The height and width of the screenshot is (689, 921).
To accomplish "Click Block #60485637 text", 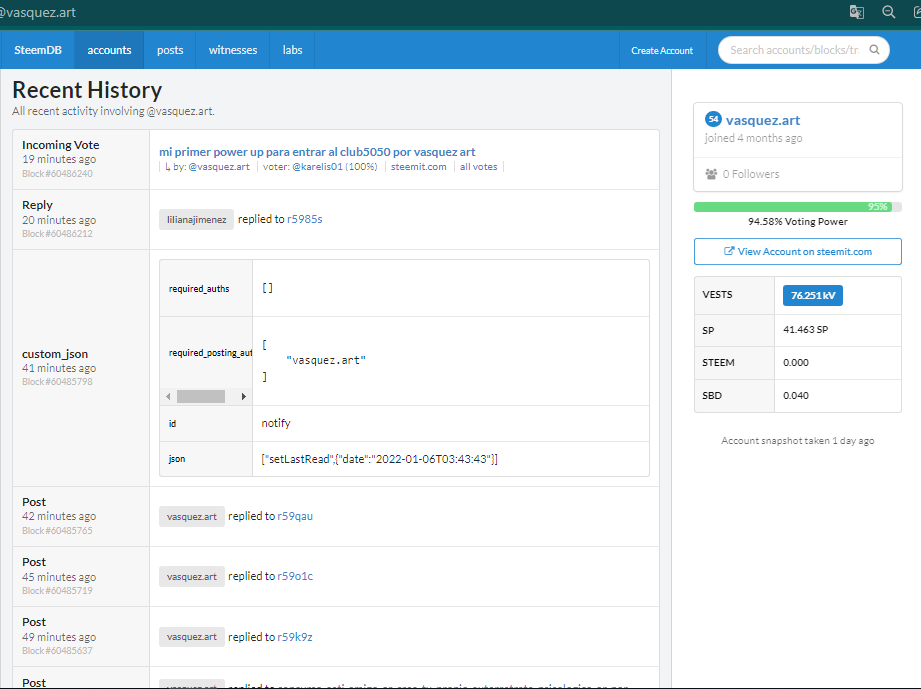I will 57,650.
